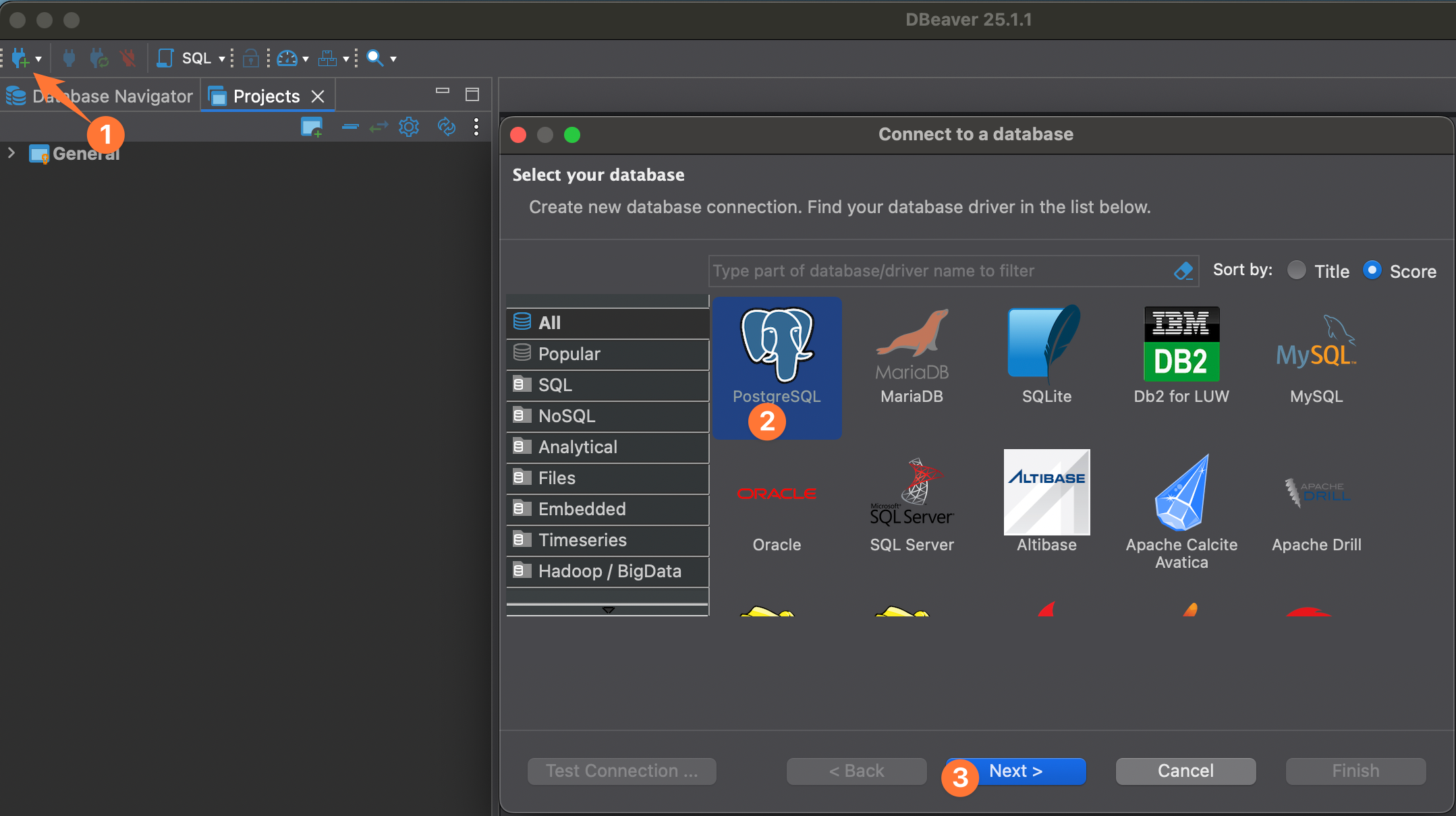Click the Cancel button
Viewport: 1456px width, 816px height.
(1185, 771)
